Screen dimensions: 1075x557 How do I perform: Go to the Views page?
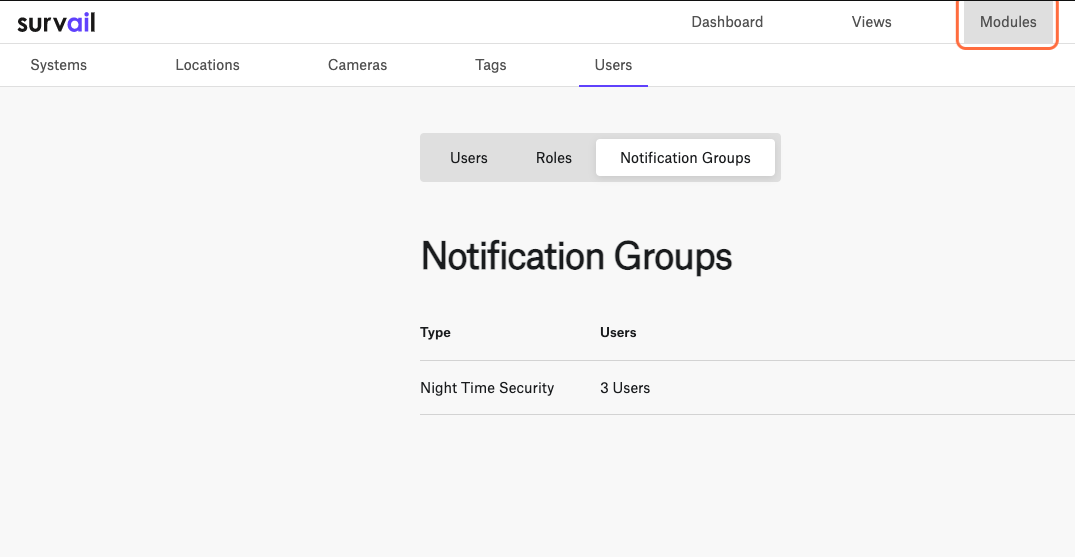(x=871, y=22)
